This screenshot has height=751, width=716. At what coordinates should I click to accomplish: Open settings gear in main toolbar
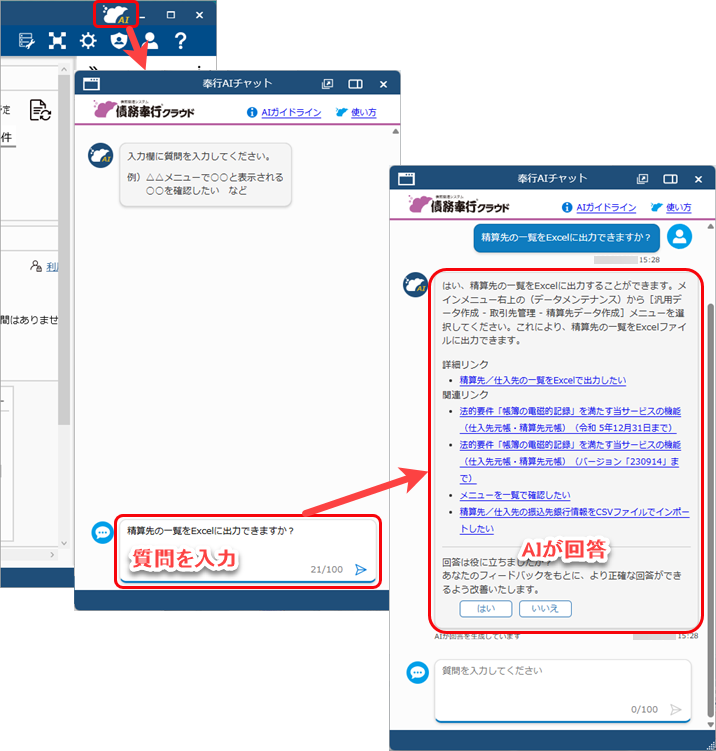click(x=88, y=41)
